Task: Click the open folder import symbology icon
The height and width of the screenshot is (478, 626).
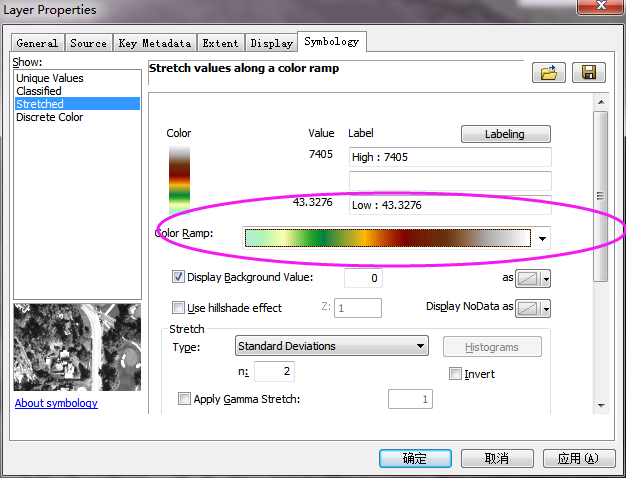Action: point(549,73)
